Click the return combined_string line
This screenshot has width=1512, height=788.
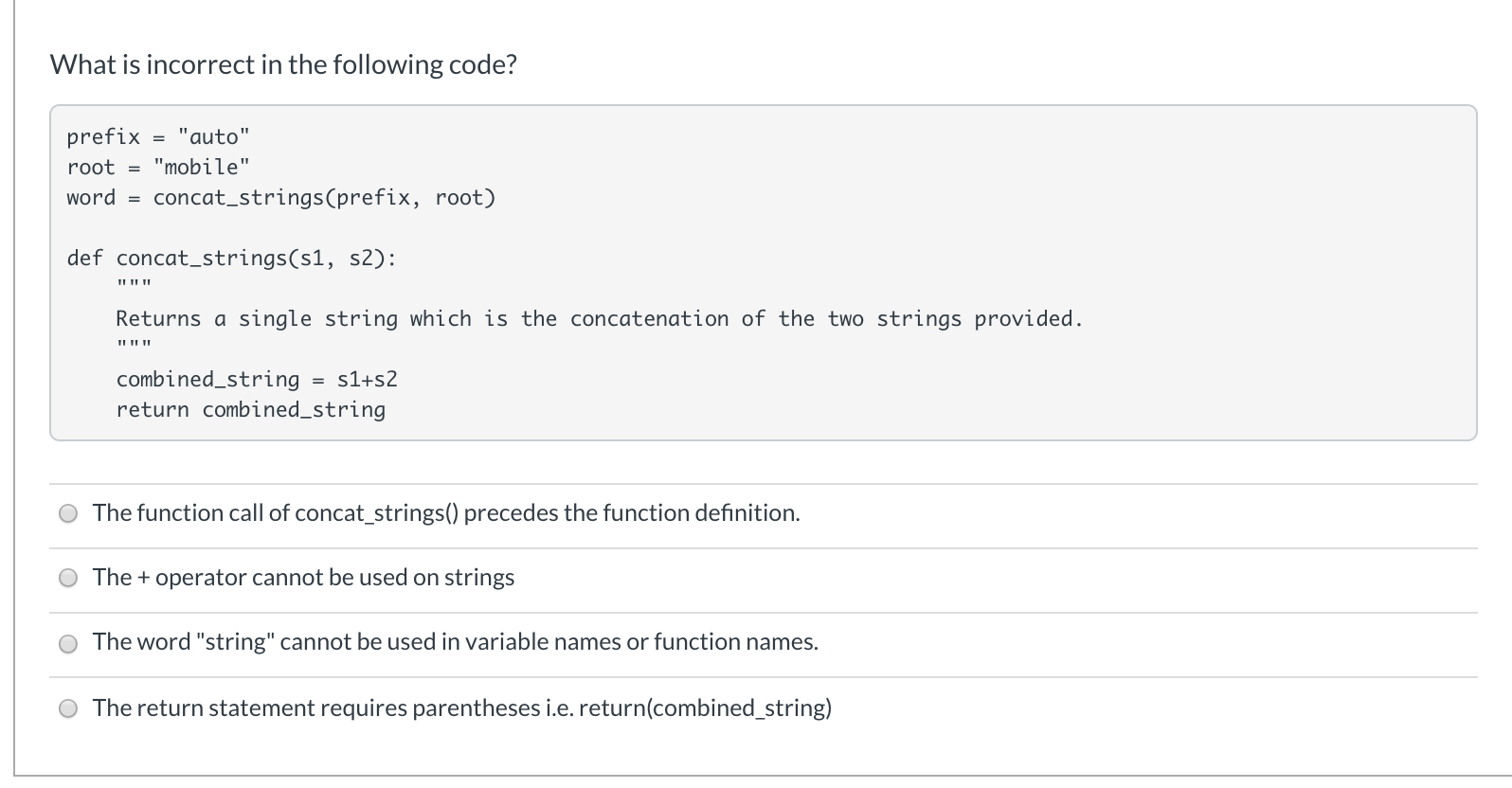tap(251, 409)
